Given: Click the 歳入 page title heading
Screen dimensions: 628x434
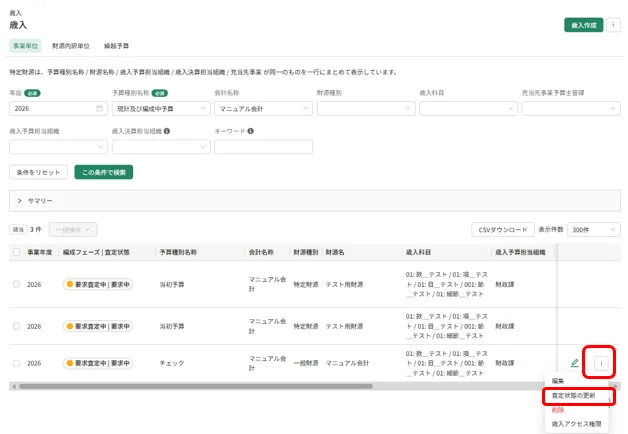Looking at the screenshot, I should 18,25.
